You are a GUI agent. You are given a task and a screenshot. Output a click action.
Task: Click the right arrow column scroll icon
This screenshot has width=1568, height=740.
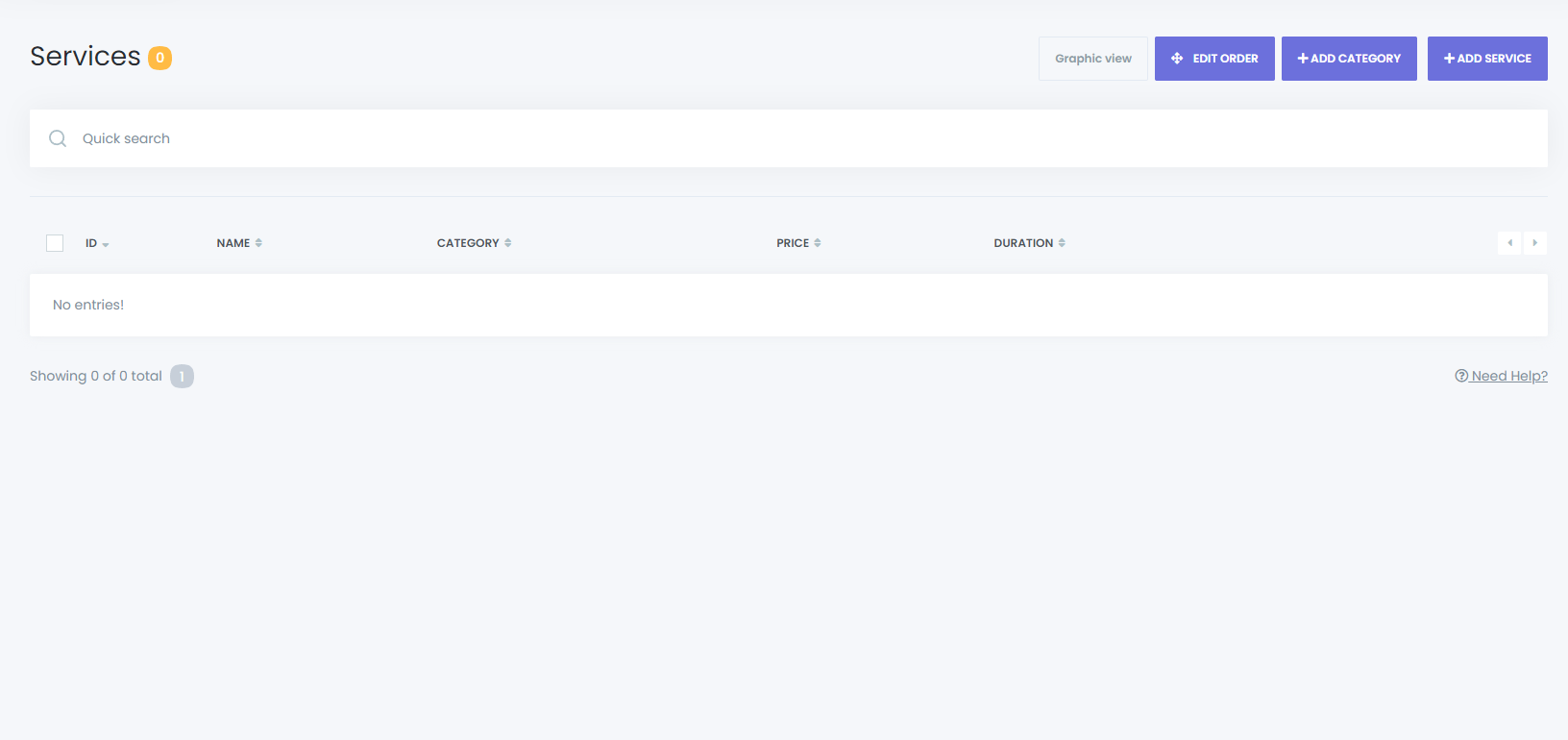1534,243
